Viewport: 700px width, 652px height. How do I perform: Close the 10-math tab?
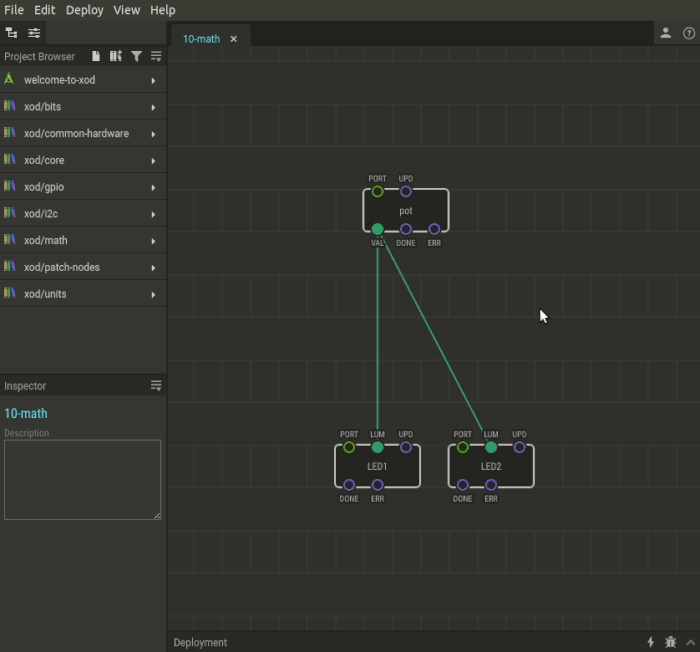tap(234, 39)
